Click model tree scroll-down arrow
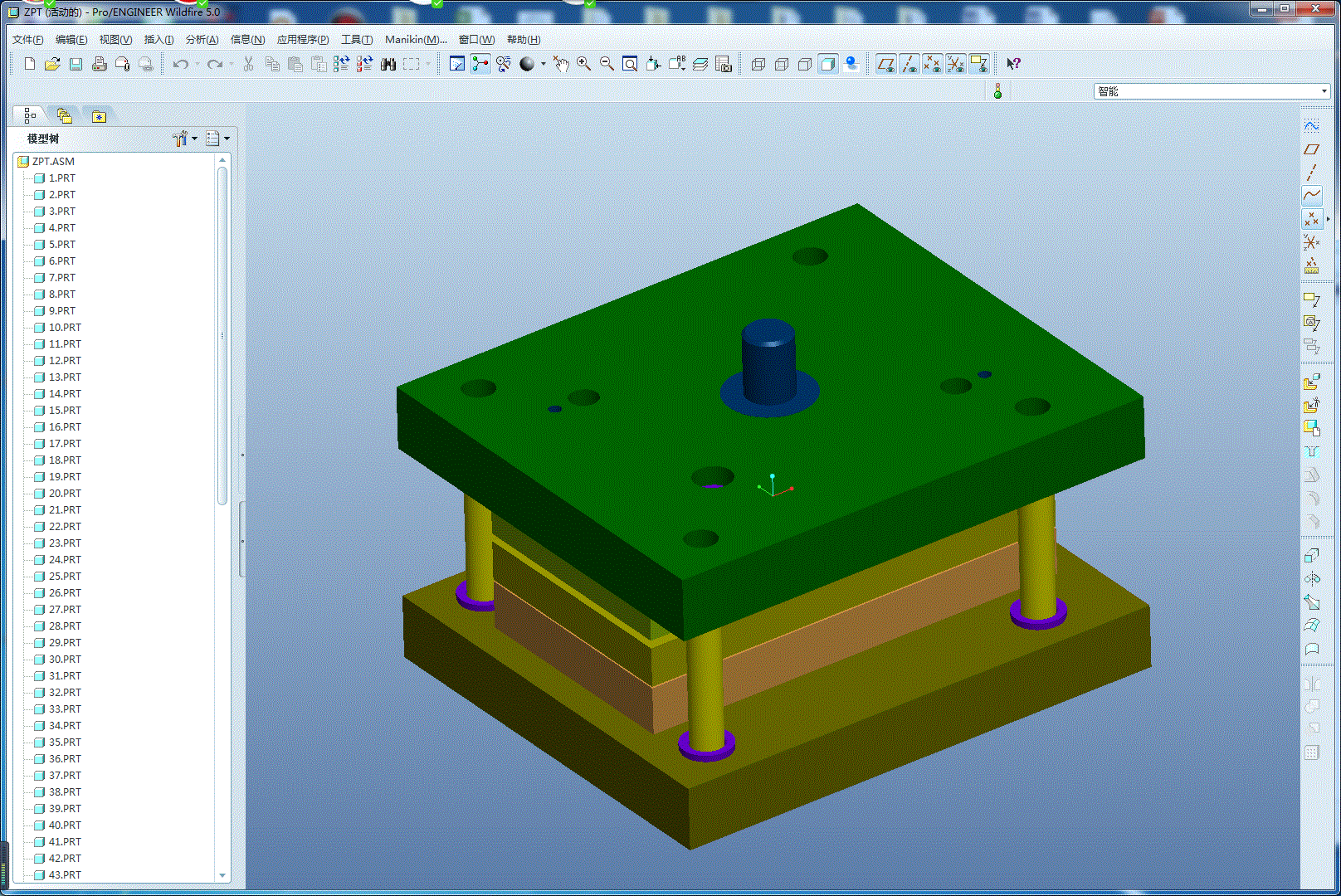This screenshot has width=1341, height=896. tap(222, 875)
